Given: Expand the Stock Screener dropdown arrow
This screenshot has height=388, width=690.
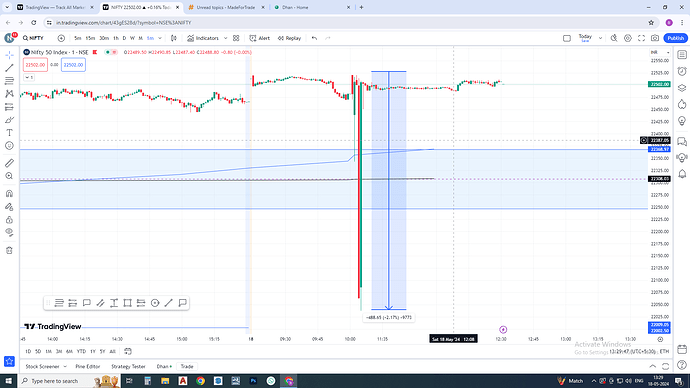Looking at the screenshot, I should 65,366.
